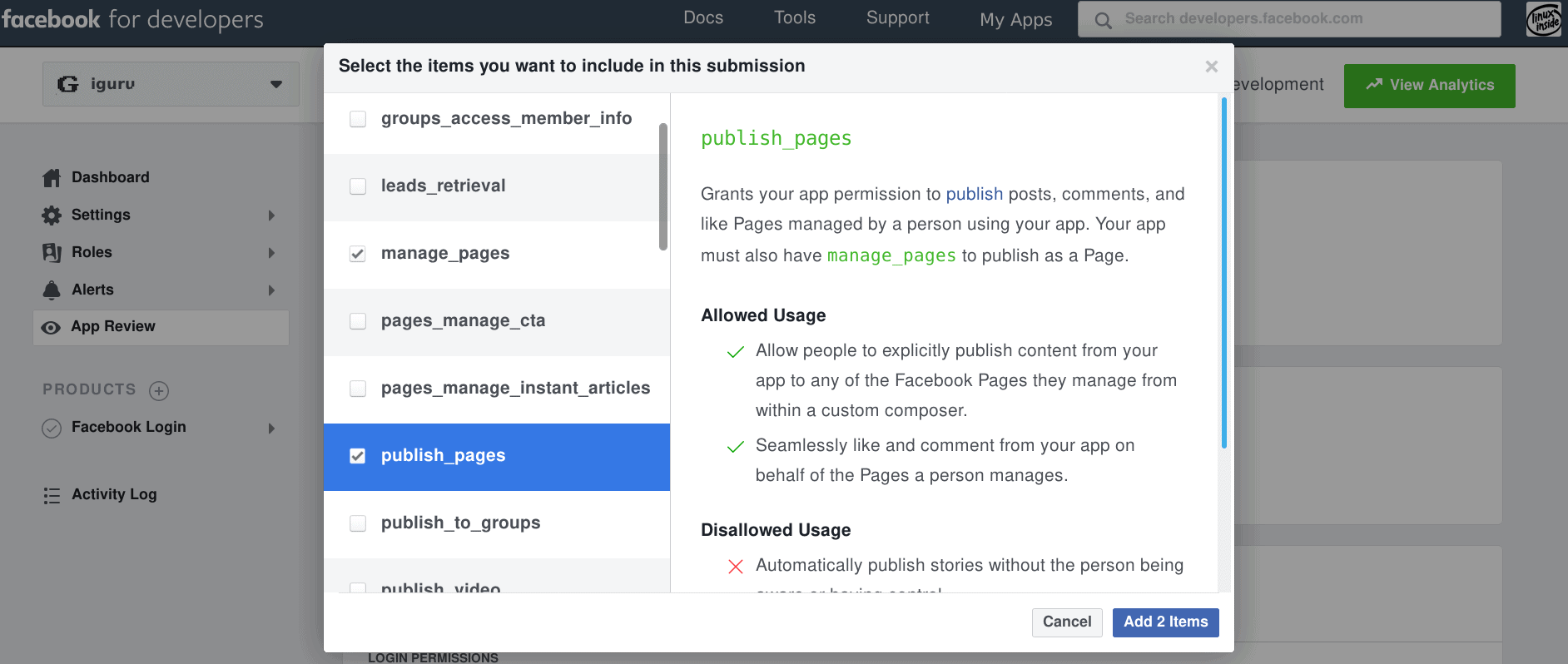This screenshot has width=1568, height=664.
Task: Select the publish_to_groups permission row
Action: coord(497,524)
